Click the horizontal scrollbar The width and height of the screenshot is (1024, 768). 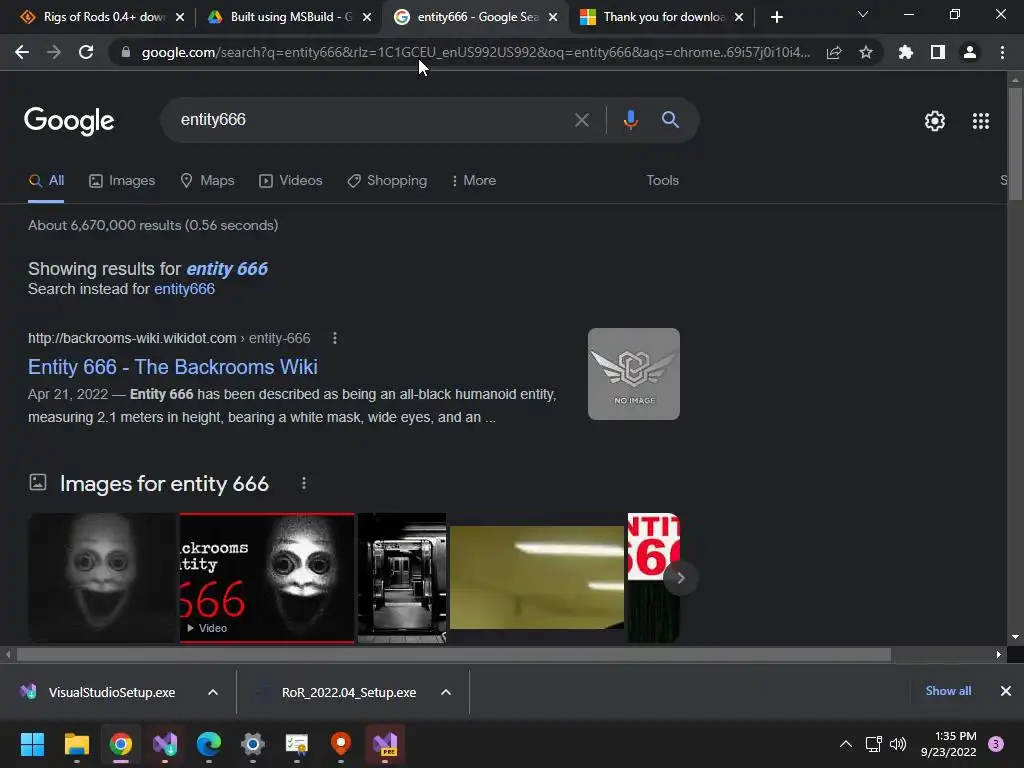pyautogui.click(x=454, y=654)
